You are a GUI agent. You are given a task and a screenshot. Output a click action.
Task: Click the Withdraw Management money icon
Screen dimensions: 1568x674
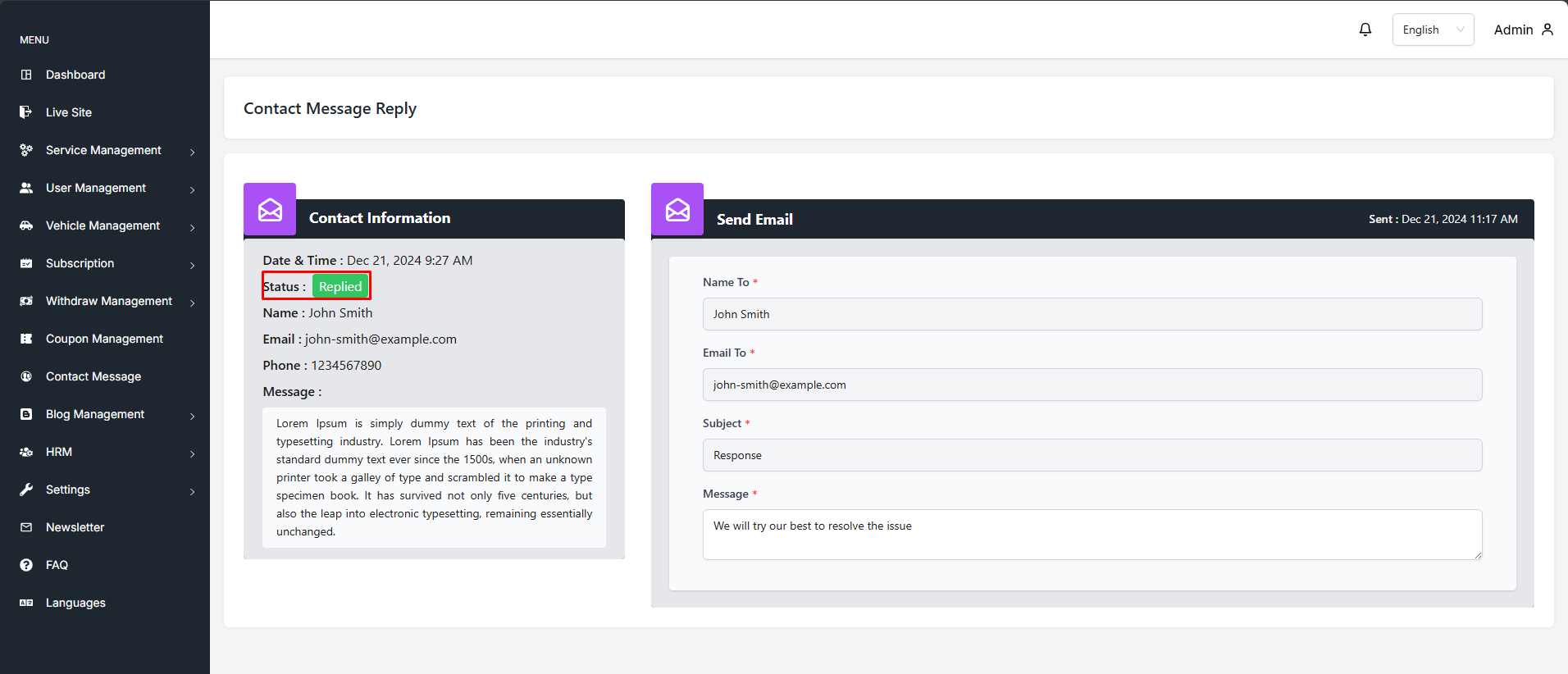point(26,301)
